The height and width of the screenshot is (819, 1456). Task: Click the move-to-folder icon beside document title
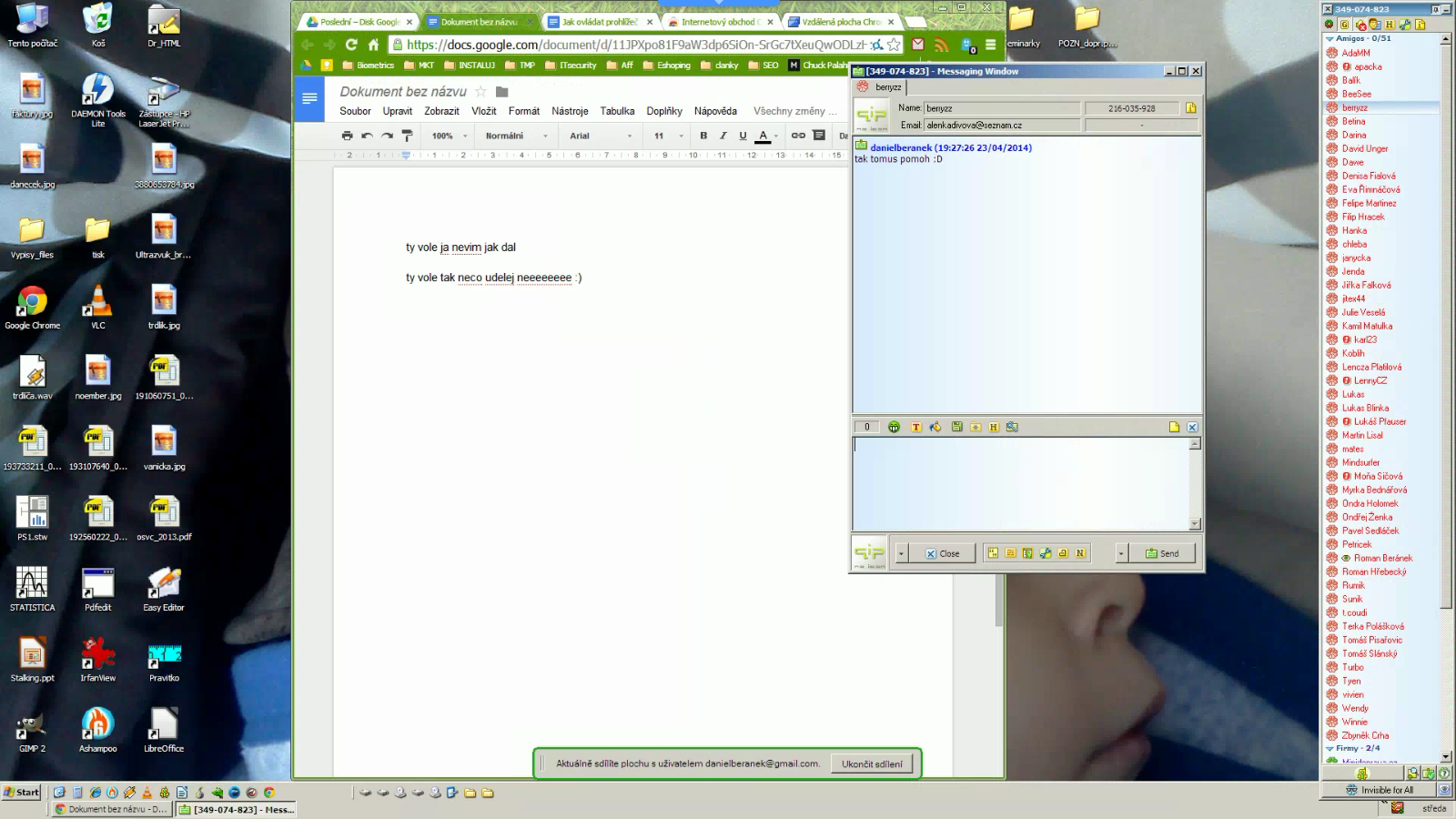coord(501,91)
